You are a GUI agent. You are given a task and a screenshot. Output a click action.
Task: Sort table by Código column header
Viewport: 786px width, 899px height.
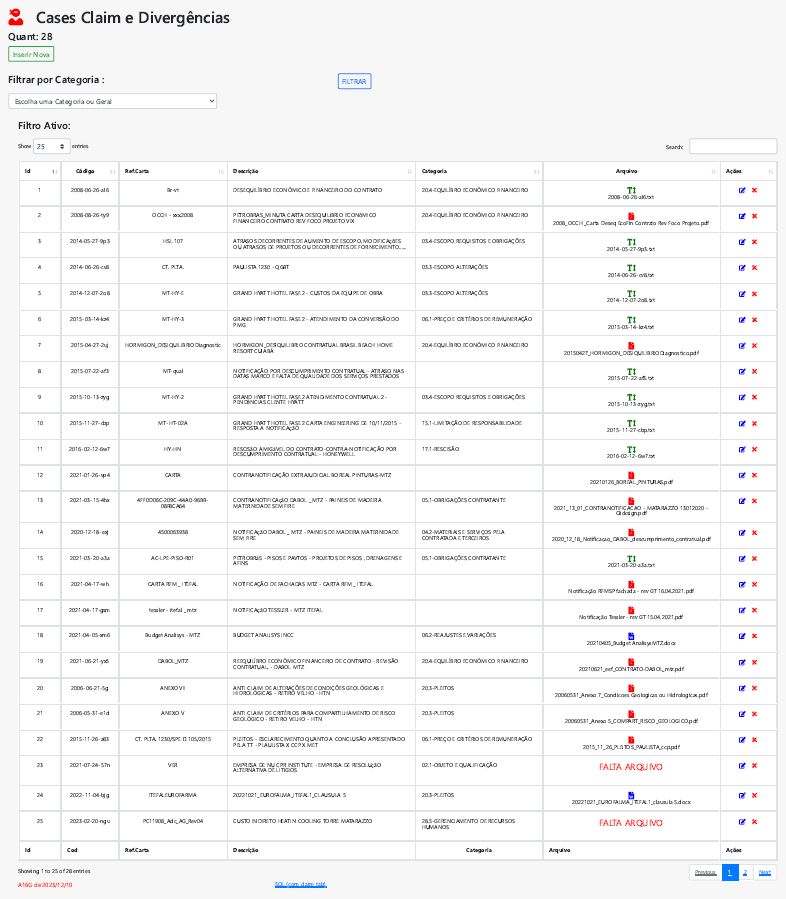[x=85, y=171]
